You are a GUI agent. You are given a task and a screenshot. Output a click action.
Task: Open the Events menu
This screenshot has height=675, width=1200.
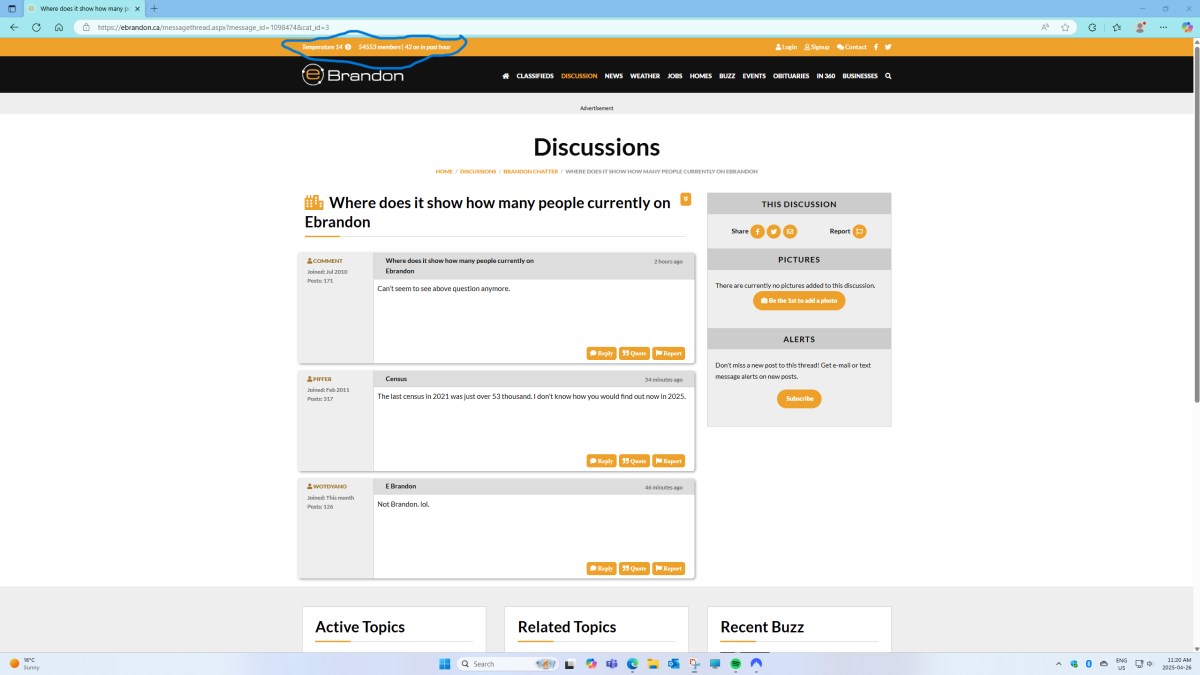point(754,76)
